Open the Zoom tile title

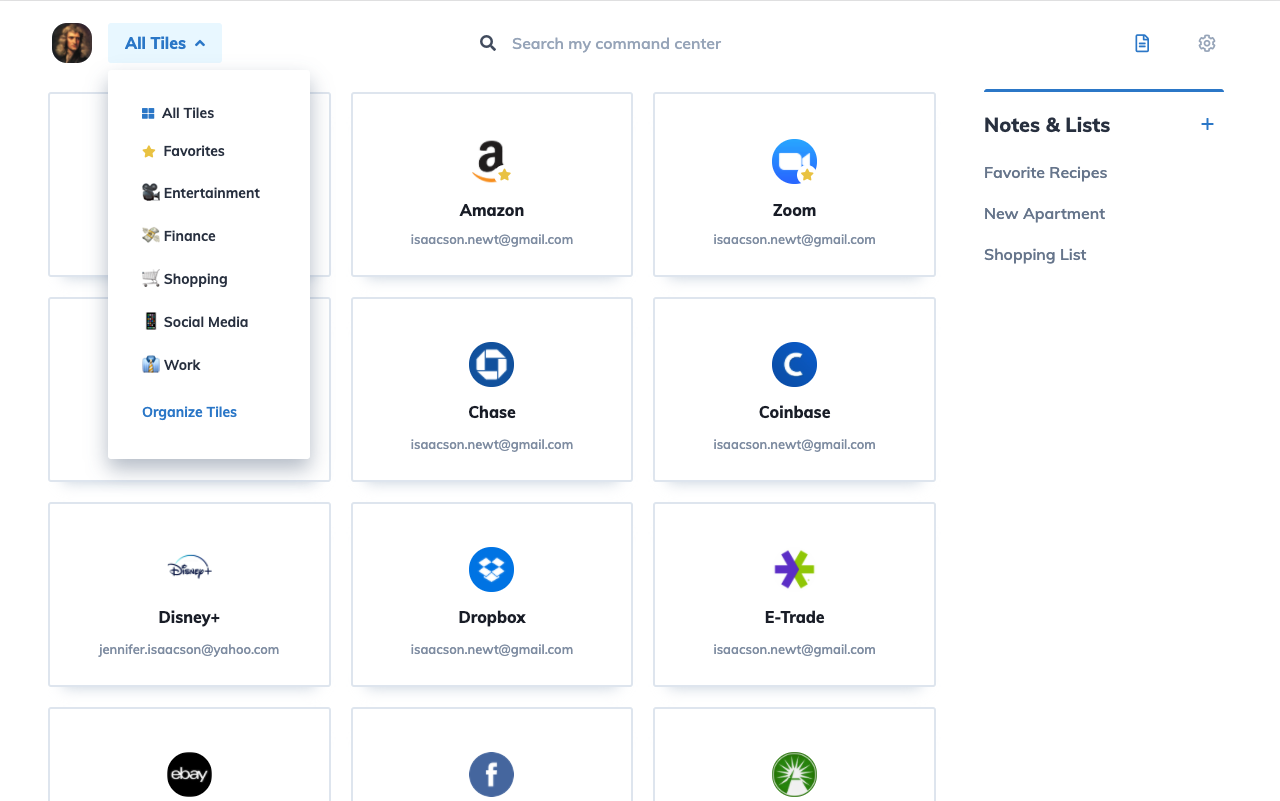794,210
